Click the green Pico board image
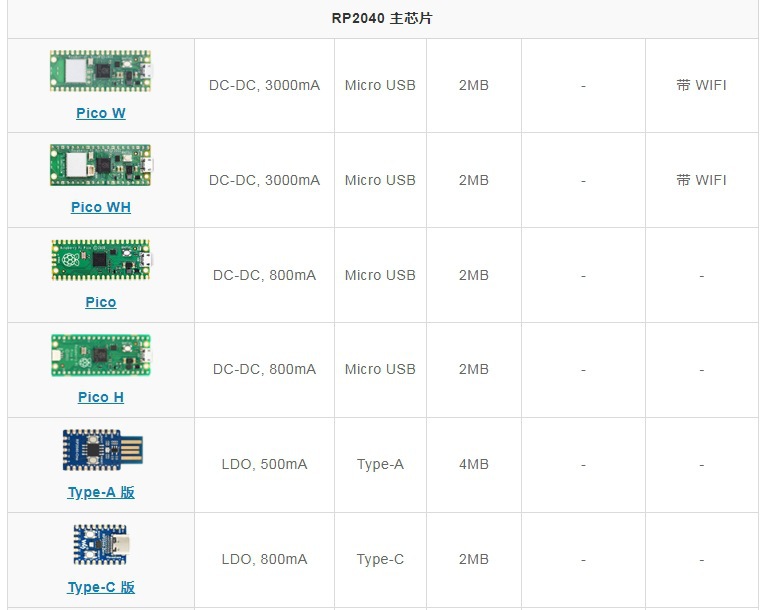Viewport: 766px width, 610px height. pos(101,260)
